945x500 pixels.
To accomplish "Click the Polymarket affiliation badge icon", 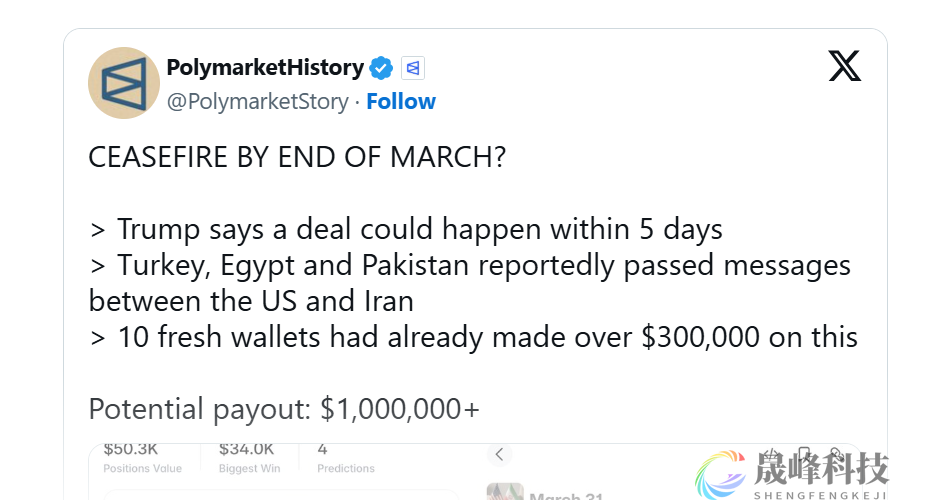I will [413, 68].
